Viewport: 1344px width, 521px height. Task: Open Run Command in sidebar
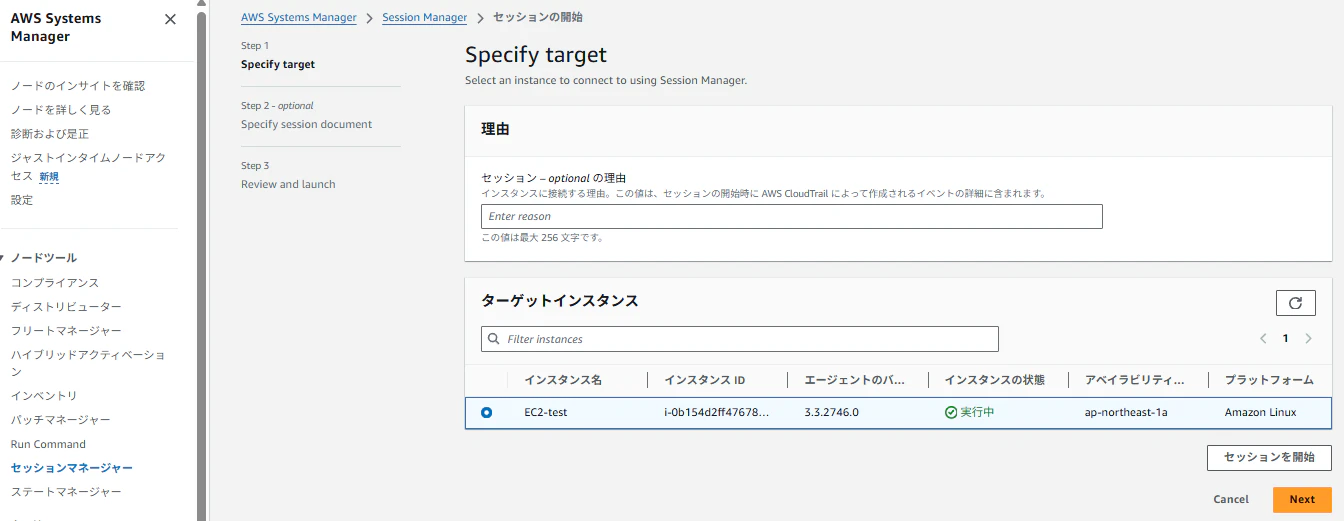(48, 444)
